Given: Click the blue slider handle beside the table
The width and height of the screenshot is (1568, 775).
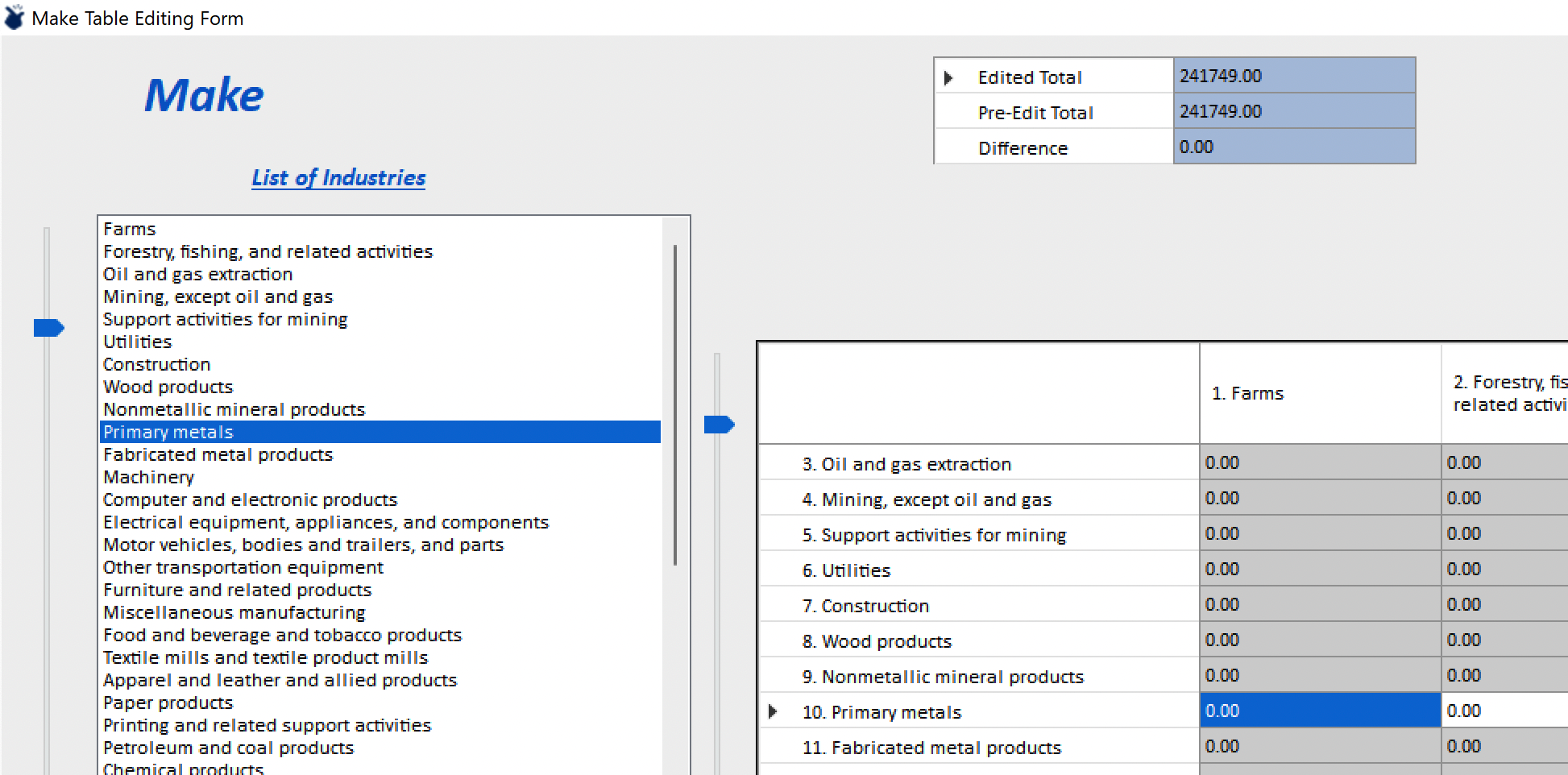Looking at the screenshot, I should [719, 424].
